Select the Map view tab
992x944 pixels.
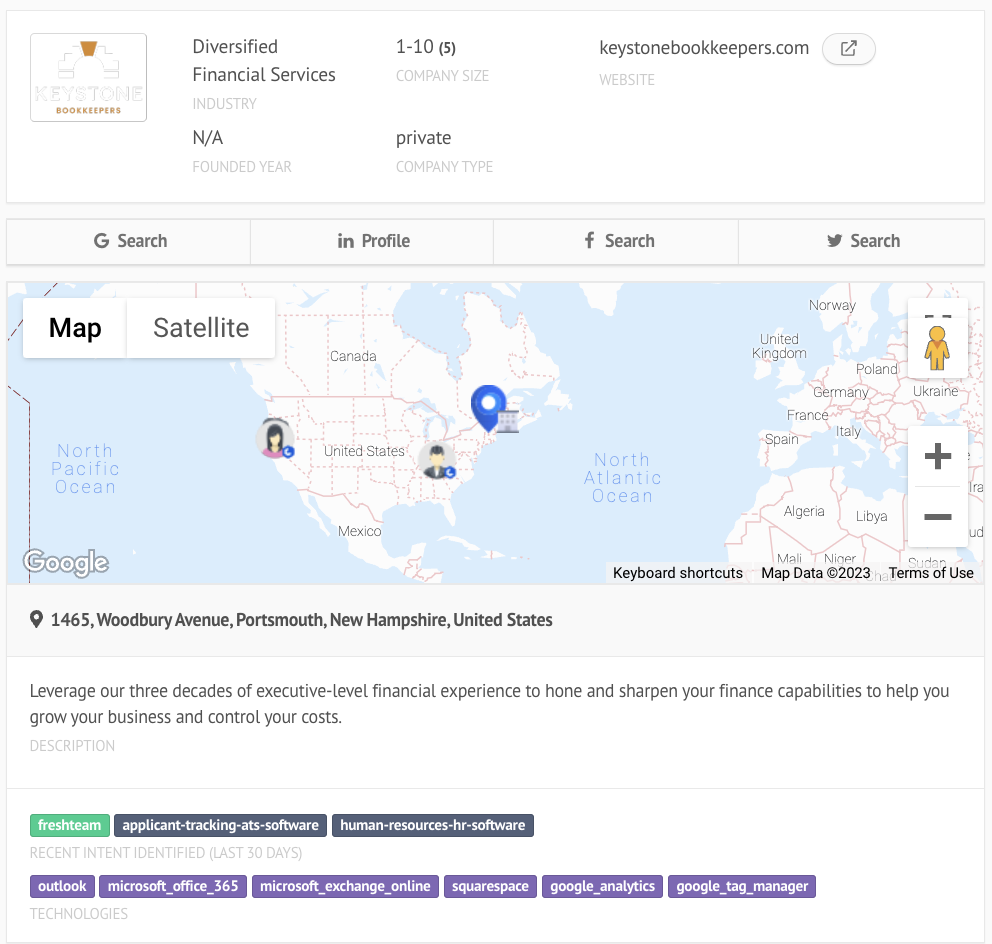click(74, 327)
